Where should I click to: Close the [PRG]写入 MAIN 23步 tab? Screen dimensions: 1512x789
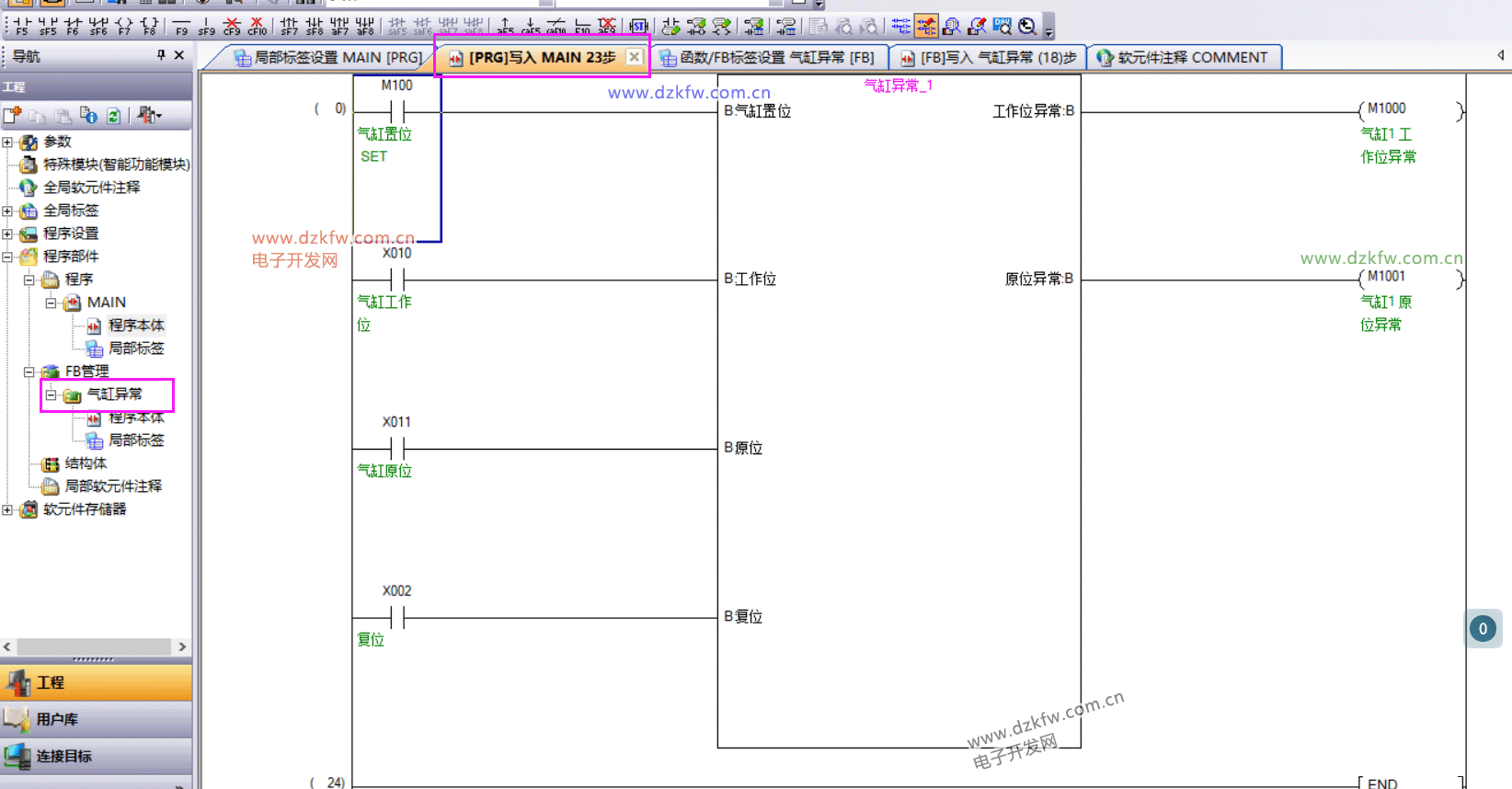[634, 57]
